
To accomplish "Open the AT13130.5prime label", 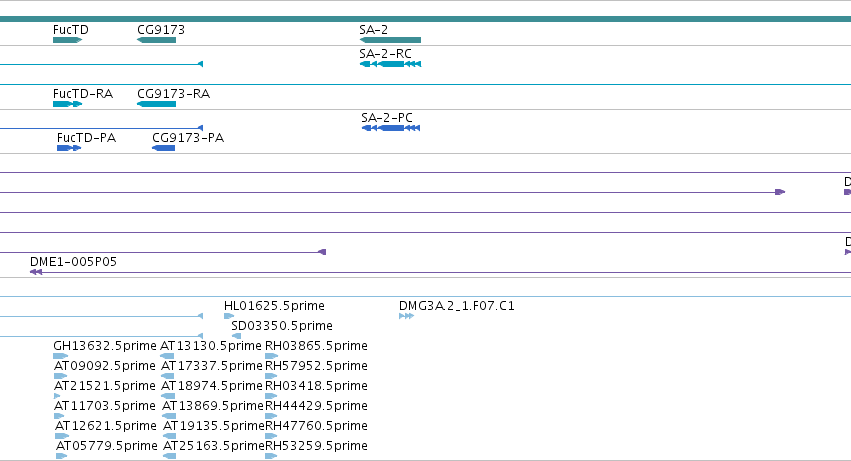I will pos(211,346).
